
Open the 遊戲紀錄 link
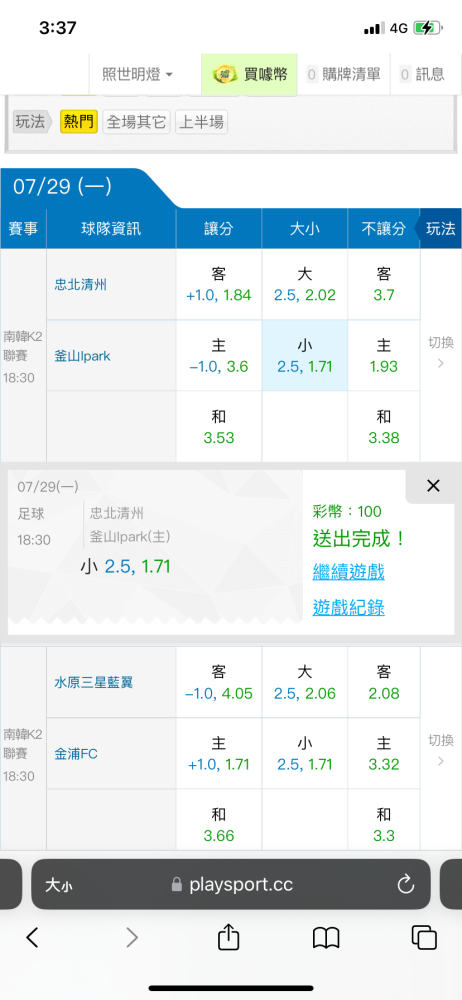348,608
